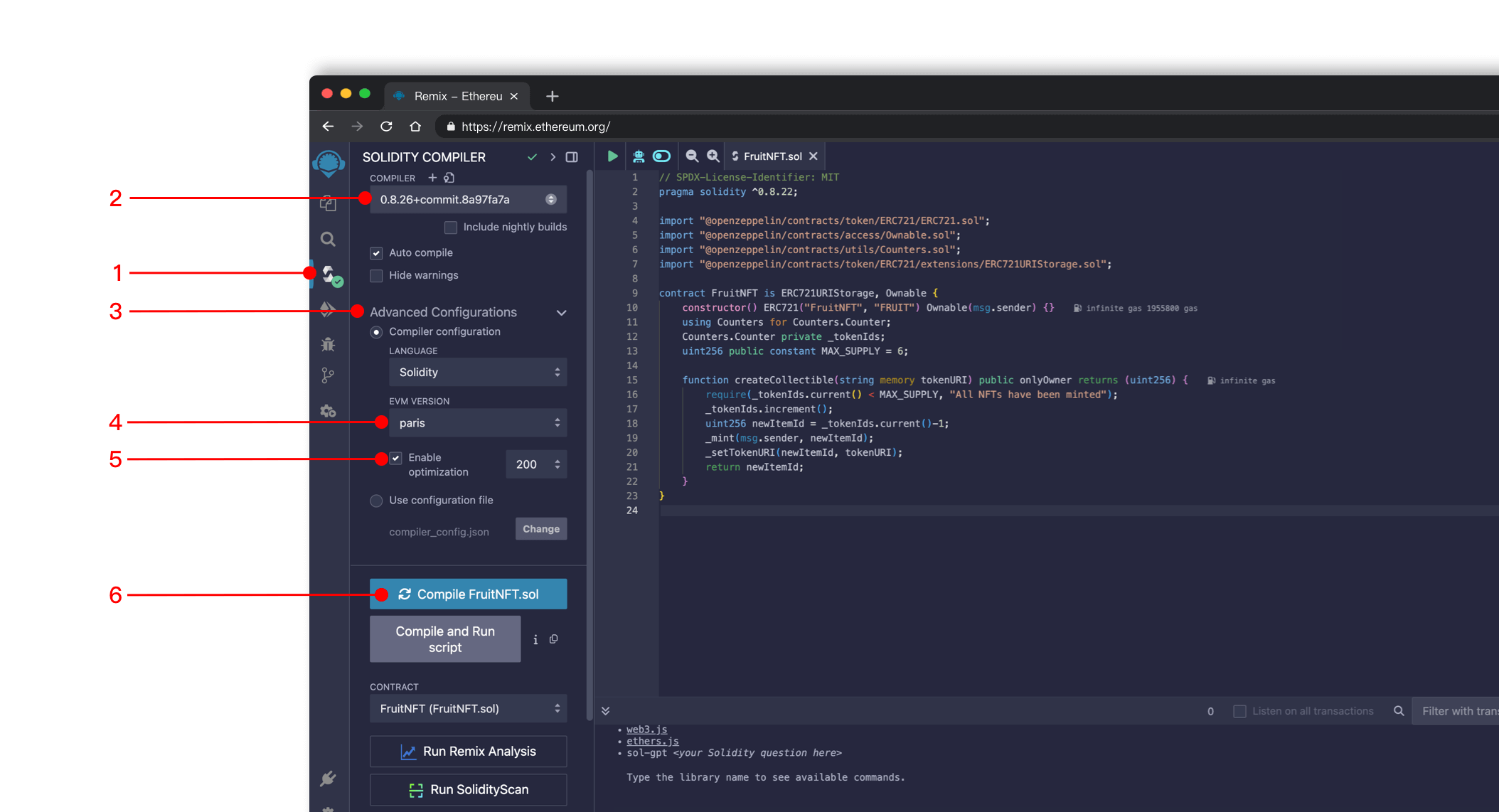Open the Git panel from the sidebar
This screenshot has width=1499, height=812.
[x=328, y=375]
